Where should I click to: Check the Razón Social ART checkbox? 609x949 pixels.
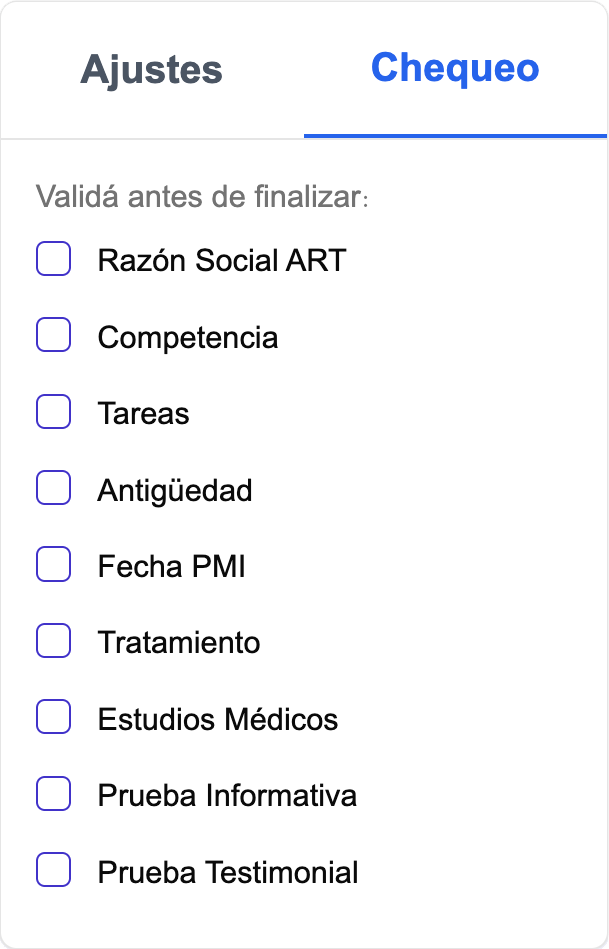(x=53, y=259)
